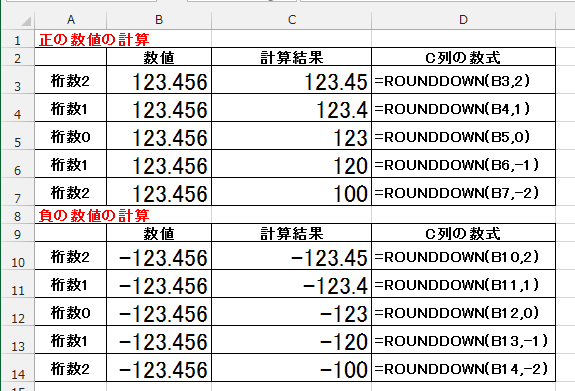
Task: Click cell A8 negative values heading
Action: [x=71, y=215]
